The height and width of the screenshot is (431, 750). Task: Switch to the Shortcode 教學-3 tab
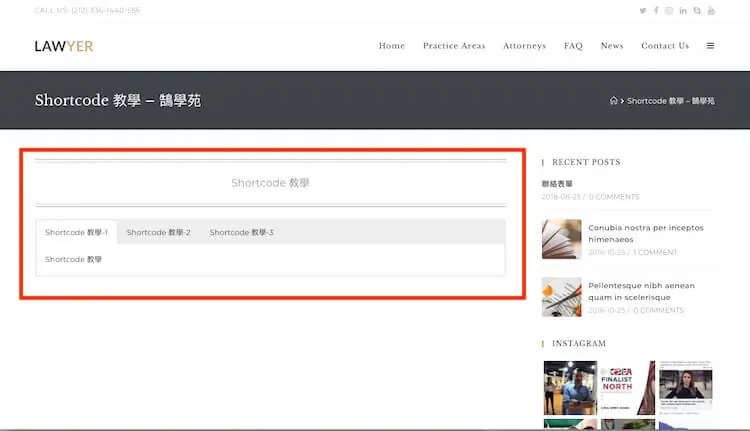[x=241, y=232]
